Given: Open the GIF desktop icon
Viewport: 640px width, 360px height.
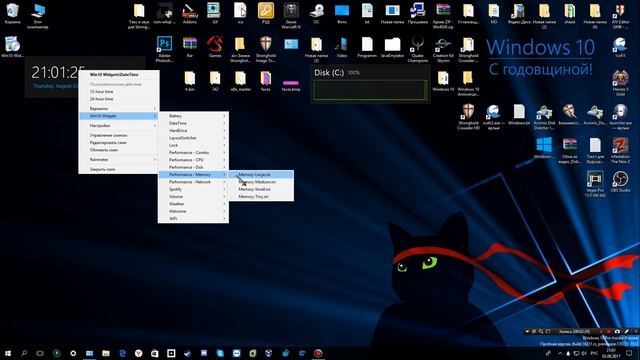Looking at the screenshot, I should click(x=215, y=13).
